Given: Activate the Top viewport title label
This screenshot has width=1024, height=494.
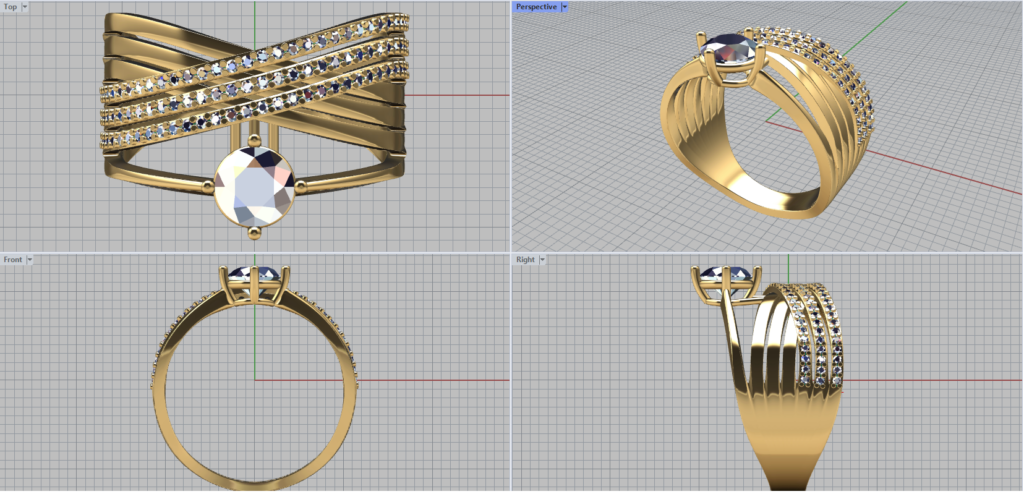Looking at the screenshot, I should pos(11,7).
